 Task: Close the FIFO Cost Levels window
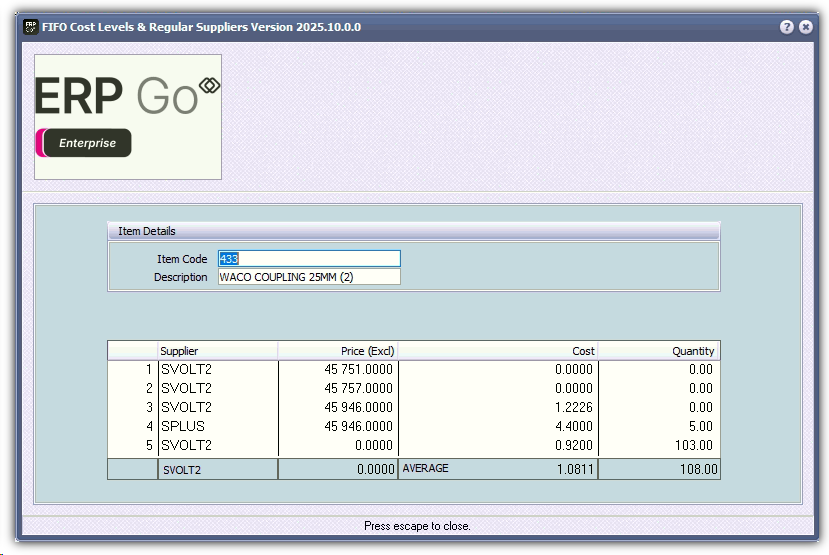tap(806, 27)
